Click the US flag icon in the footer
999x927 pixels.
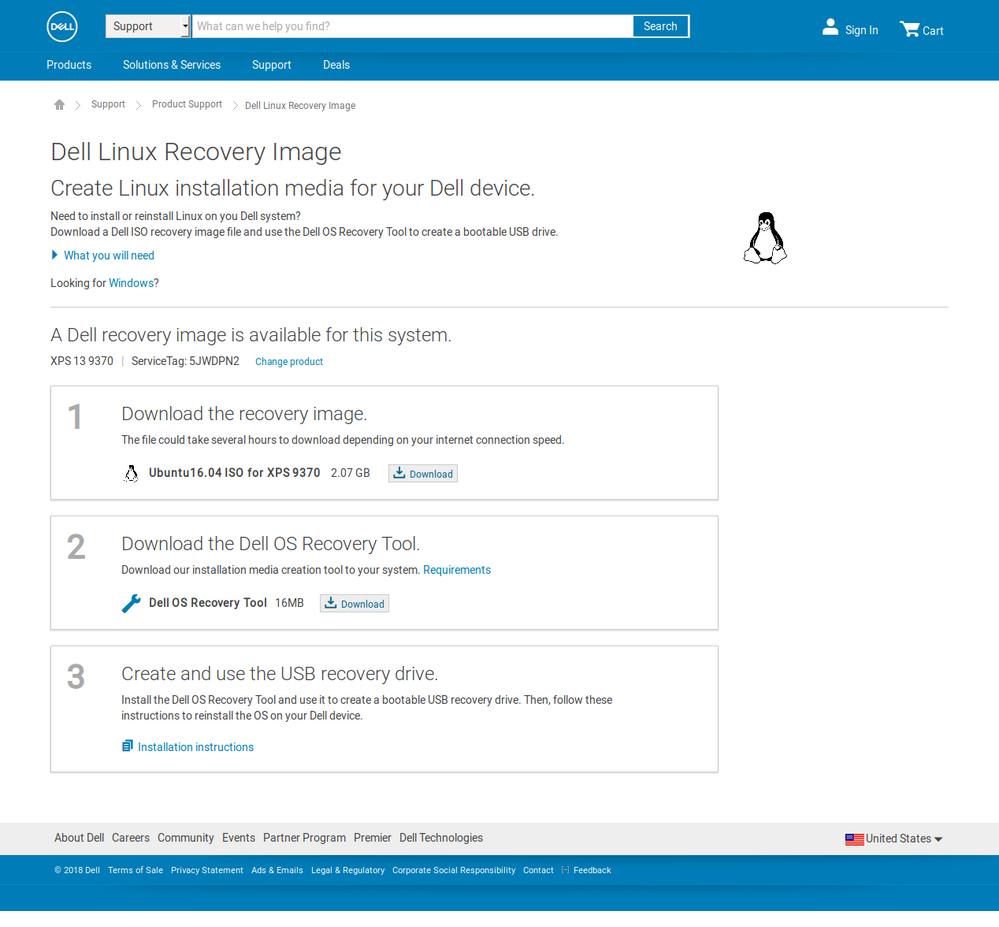854,838
